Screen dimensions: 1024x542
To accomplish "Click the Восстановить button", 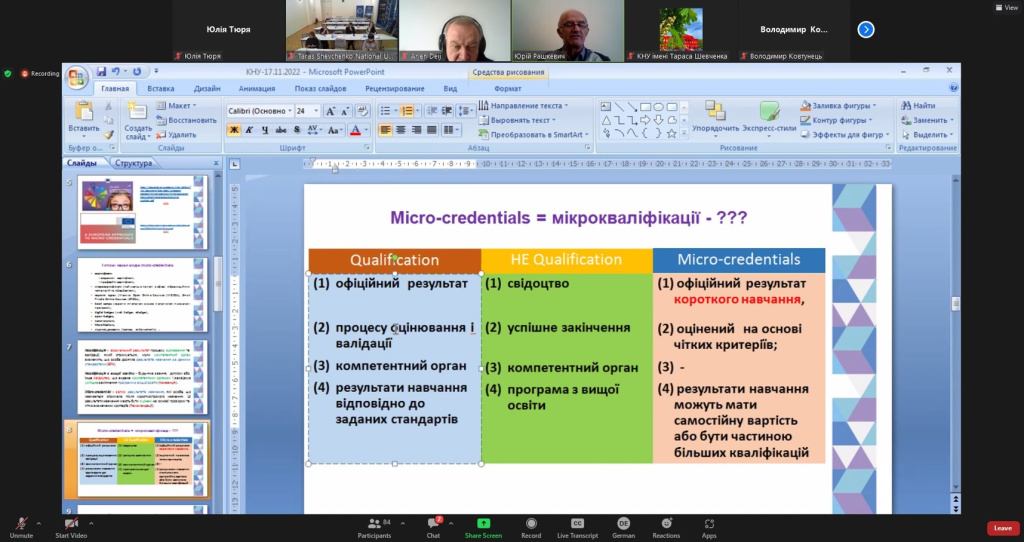I will click(x=186, y=120).
